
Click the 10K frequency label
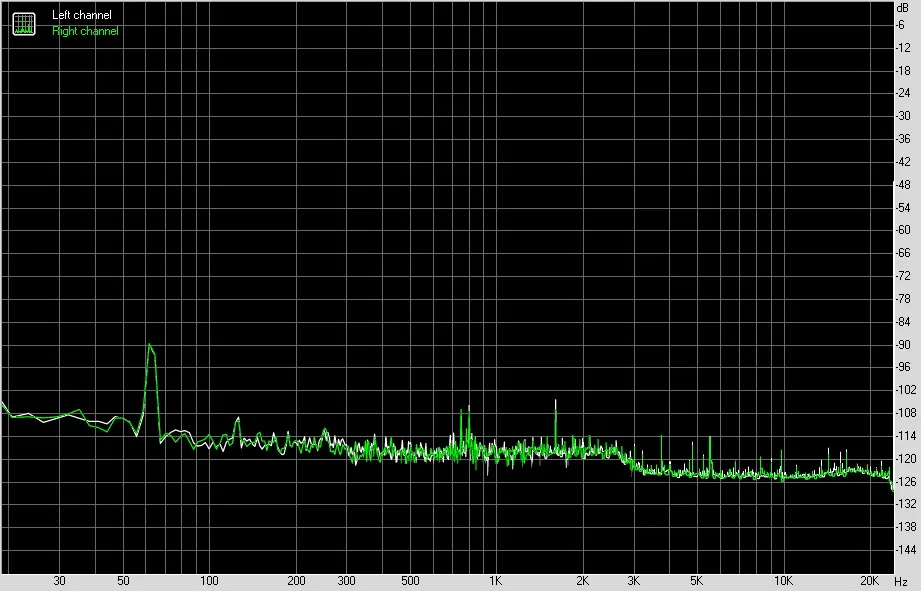click(783, 581)
